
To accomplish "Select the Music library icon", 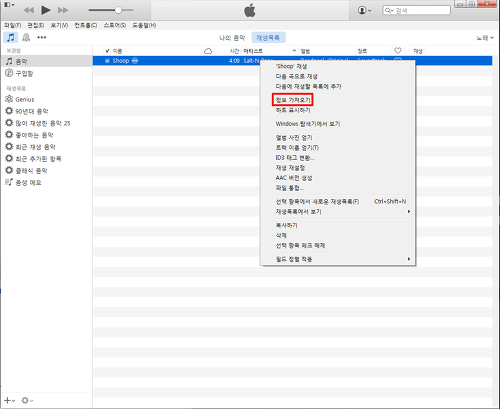I will (11, 37).
